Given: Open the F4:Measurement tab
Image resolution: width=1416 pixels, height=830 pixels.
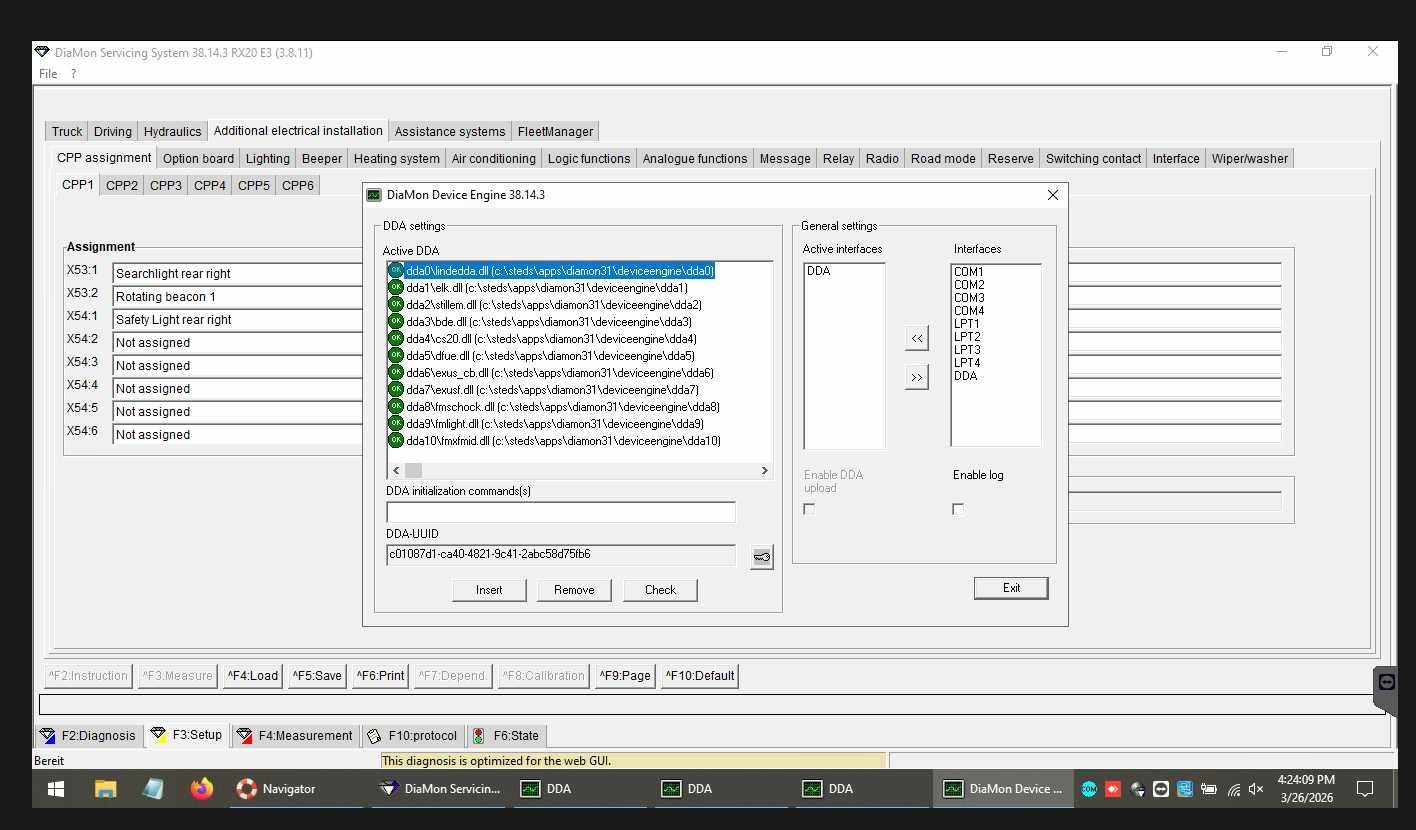Looking at the screenshot, I should (x=294, y=735).
